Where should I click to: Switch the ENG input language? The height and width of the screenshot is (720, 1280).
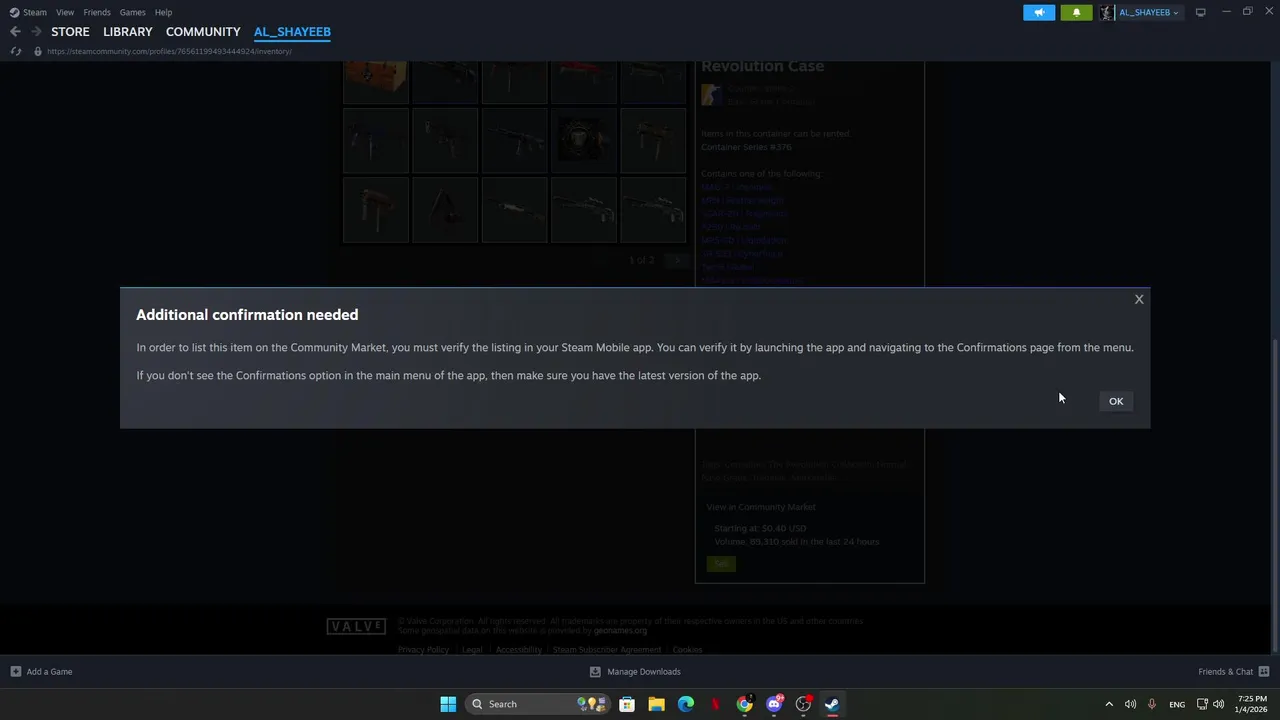1177,704
